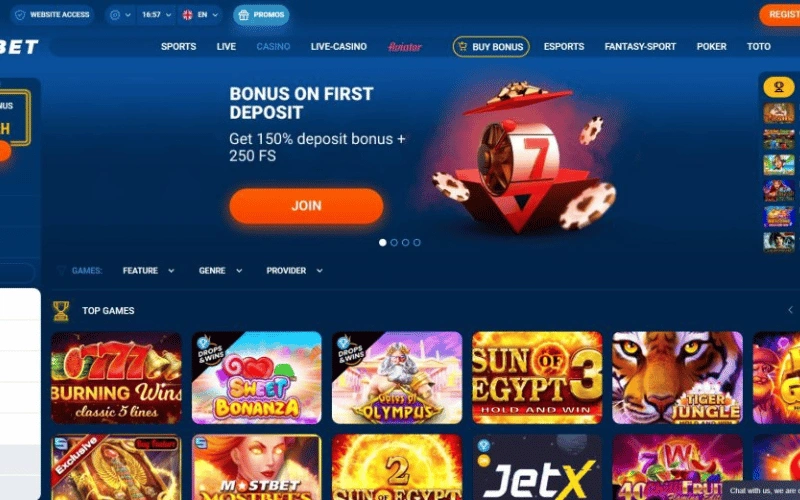Viewport: 800px width, 500px height.
Task: Select the second banner carousel dot
Action: pos(394,243)
